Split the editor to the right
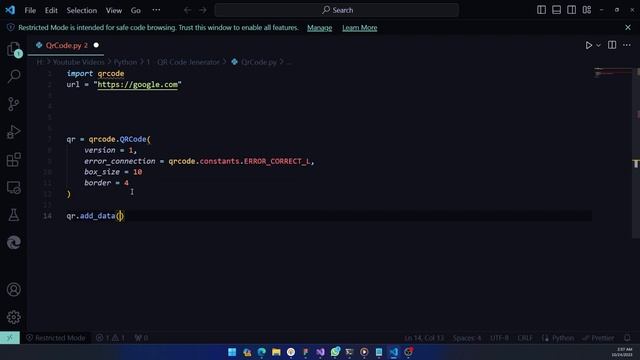 [x=612, y=45]
